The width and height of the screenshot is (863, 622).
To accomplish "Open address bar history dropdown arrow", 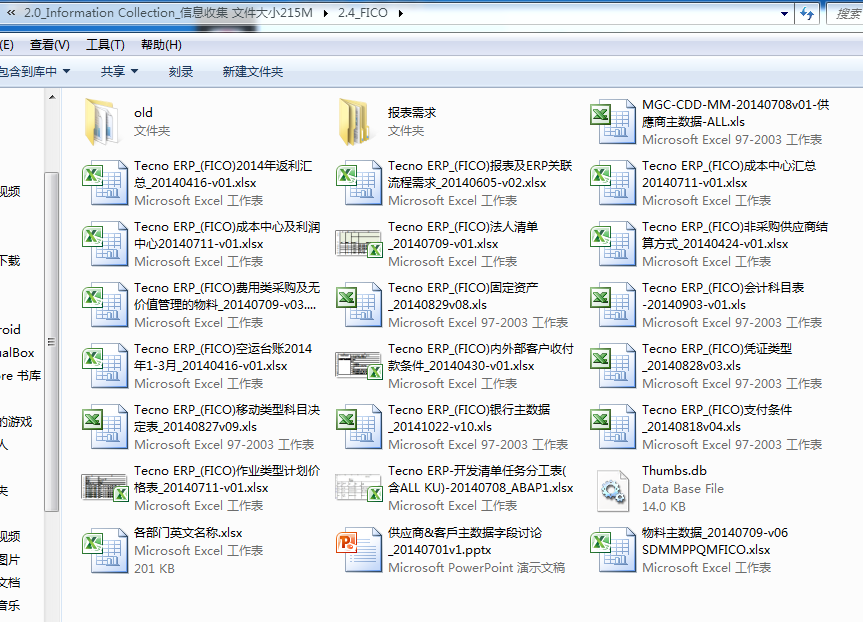I will [x=784, y=13].
